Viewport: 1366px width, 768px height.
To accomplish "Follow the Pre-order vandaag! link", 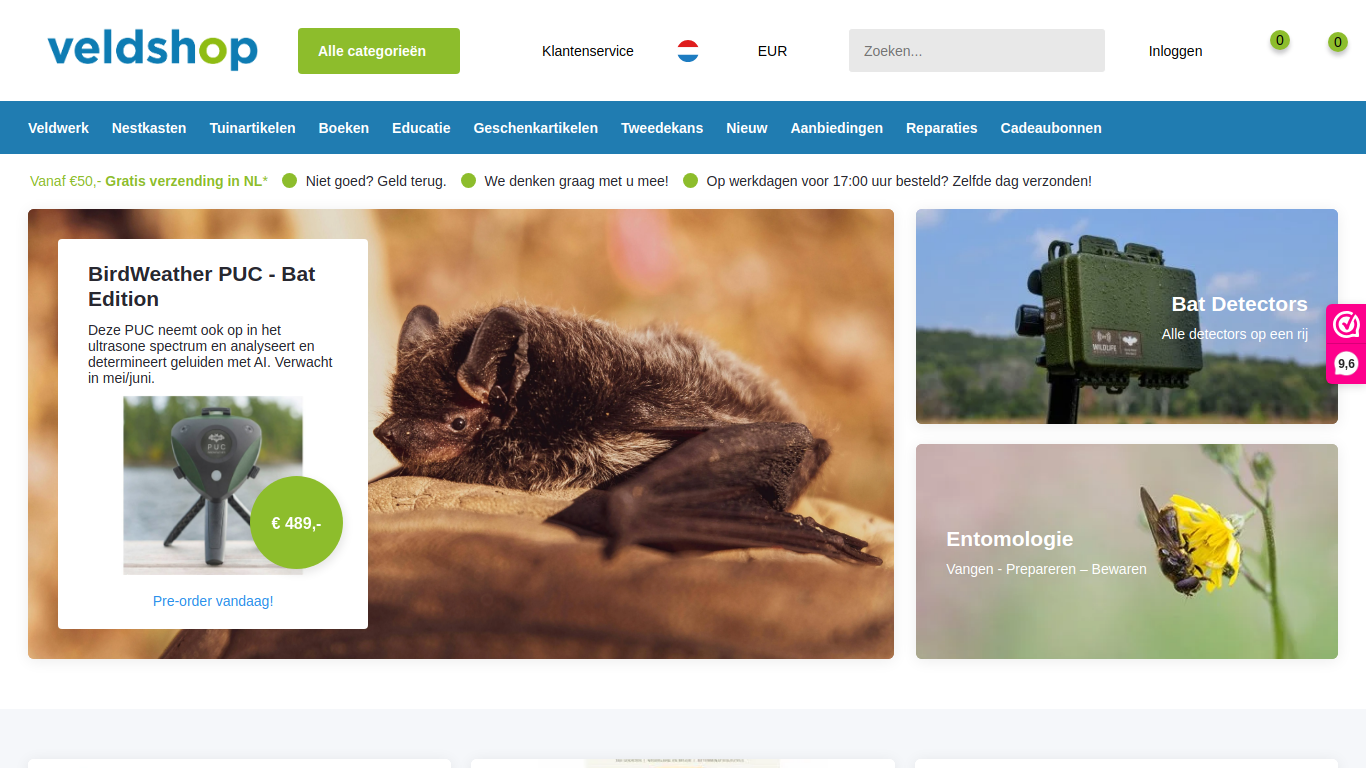I will pyautogui.click(x=213, y=601).
